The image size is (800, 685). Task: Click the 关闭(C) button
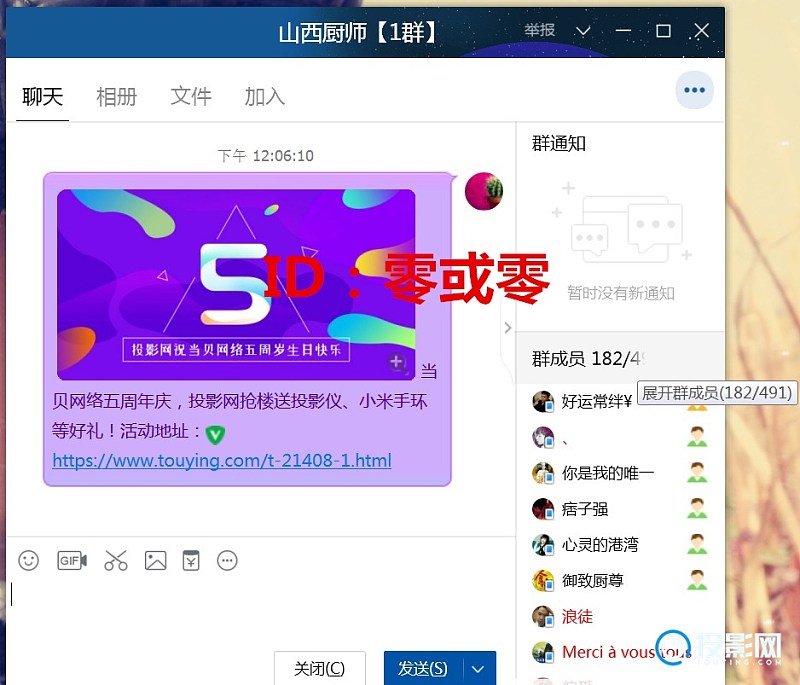click(x=319, y=668)
